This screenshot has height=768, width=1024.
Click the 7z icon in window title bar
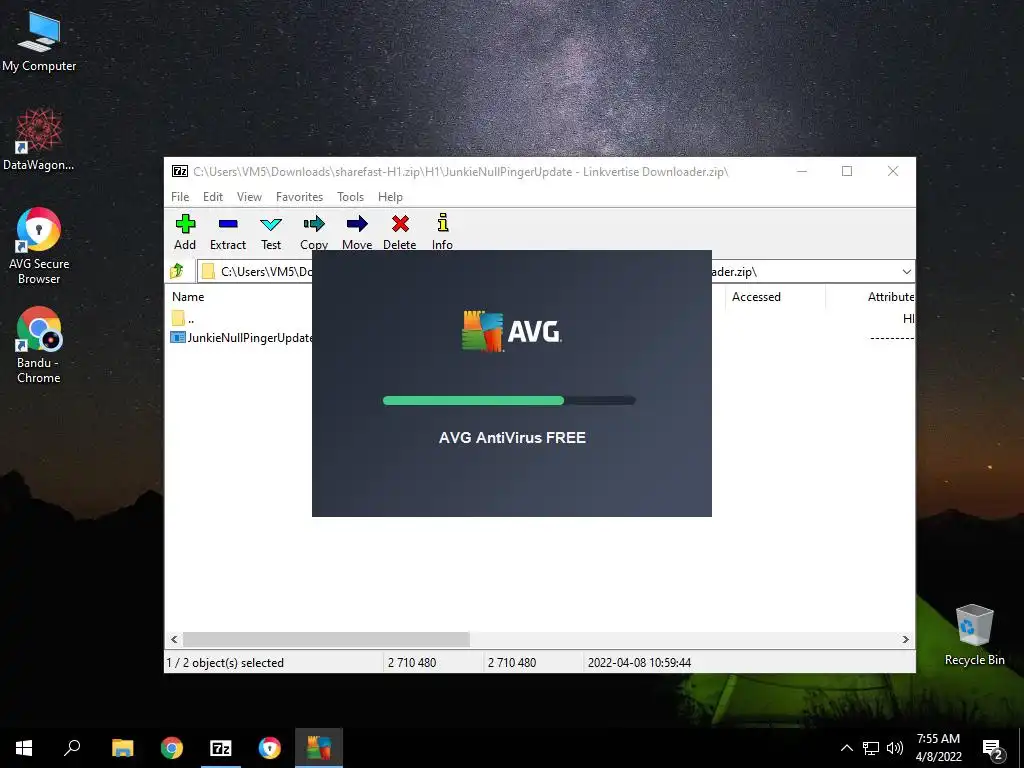coord(180,171)
